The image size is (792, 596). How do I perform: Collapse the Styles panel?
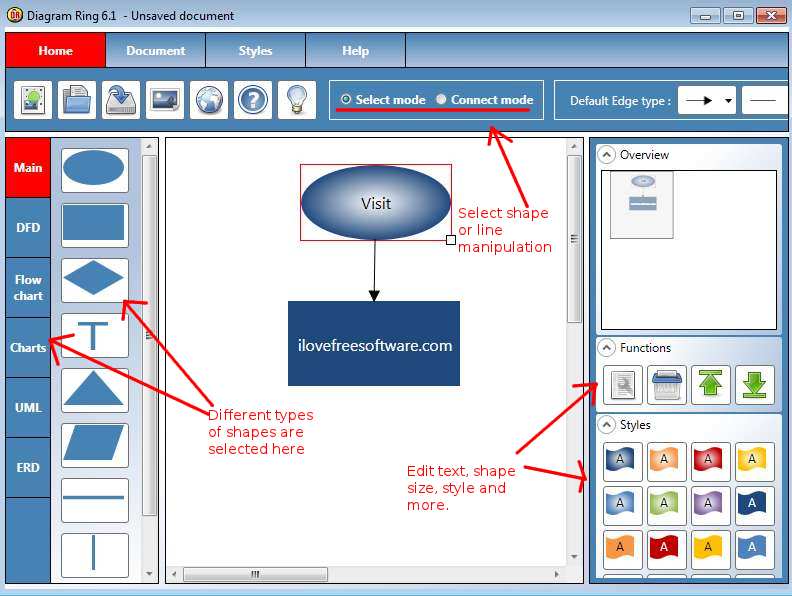tap(607, 425)
